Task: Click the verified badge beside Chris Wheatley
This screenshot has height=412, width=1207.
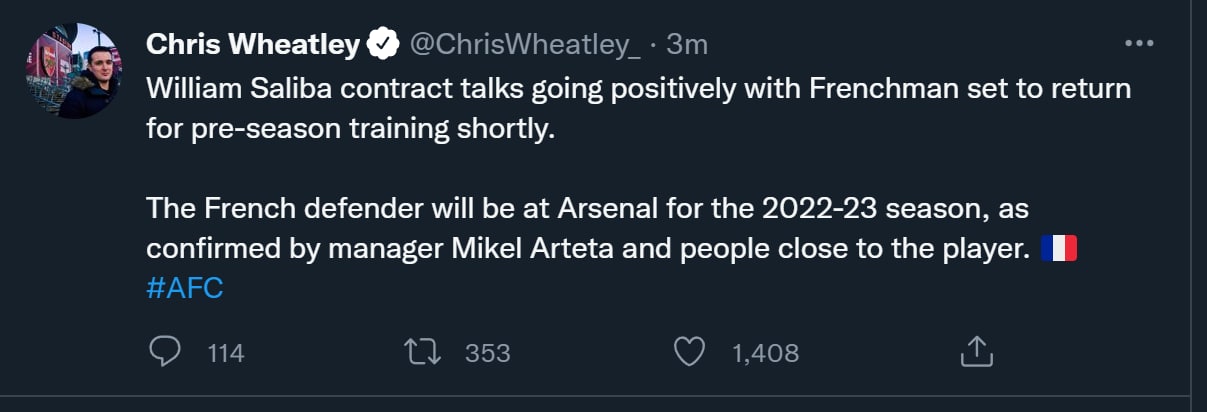Action: point(381,44)
